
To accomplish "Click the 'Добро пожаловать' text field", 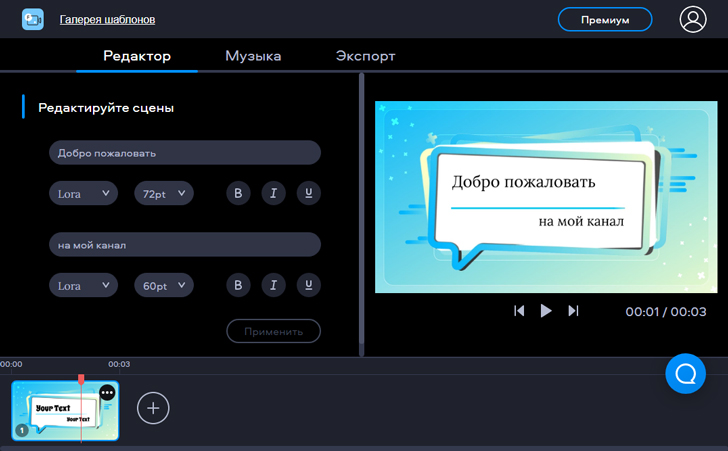I will pyautogui.click(x=184, y=153).
